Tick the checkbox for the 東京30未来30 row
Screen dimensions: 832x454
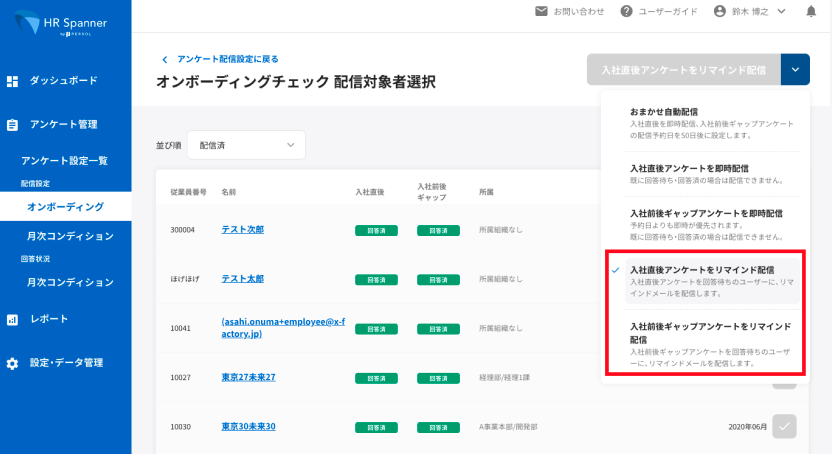[785, 426]
